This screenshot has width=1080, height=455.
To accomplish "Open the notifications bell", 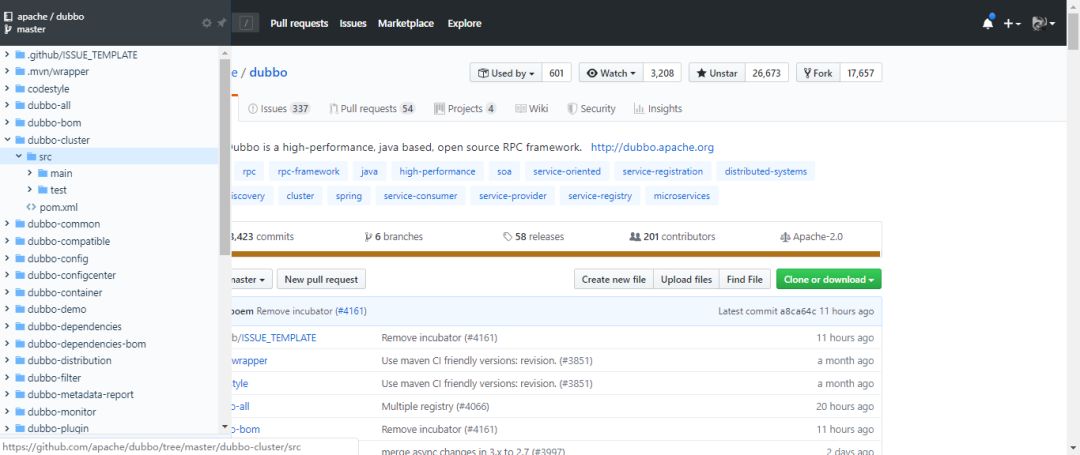I will coord(988,23).
